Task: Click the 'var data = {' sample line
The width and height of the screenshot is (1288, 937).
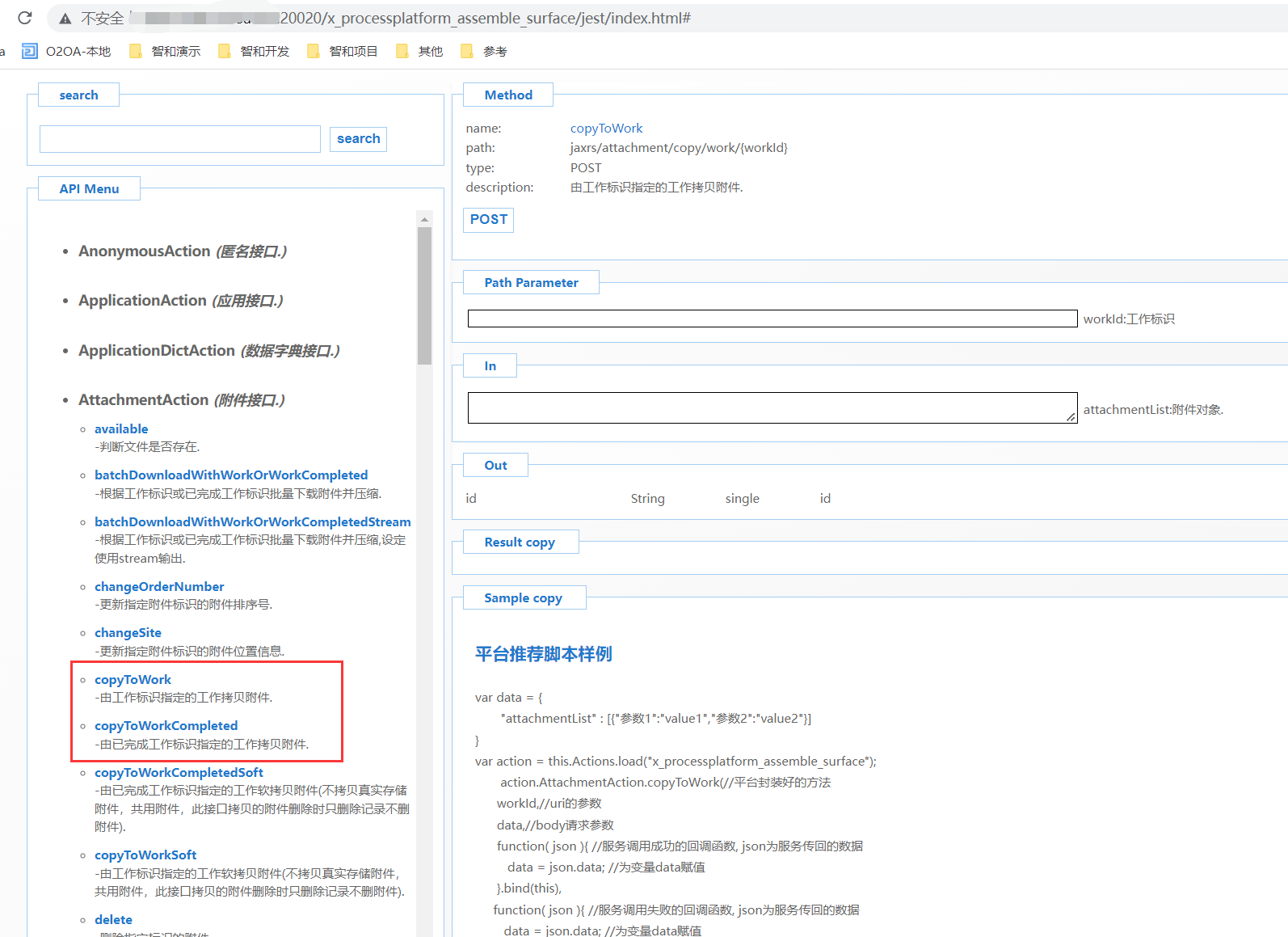Action: [x=509, y=698]
